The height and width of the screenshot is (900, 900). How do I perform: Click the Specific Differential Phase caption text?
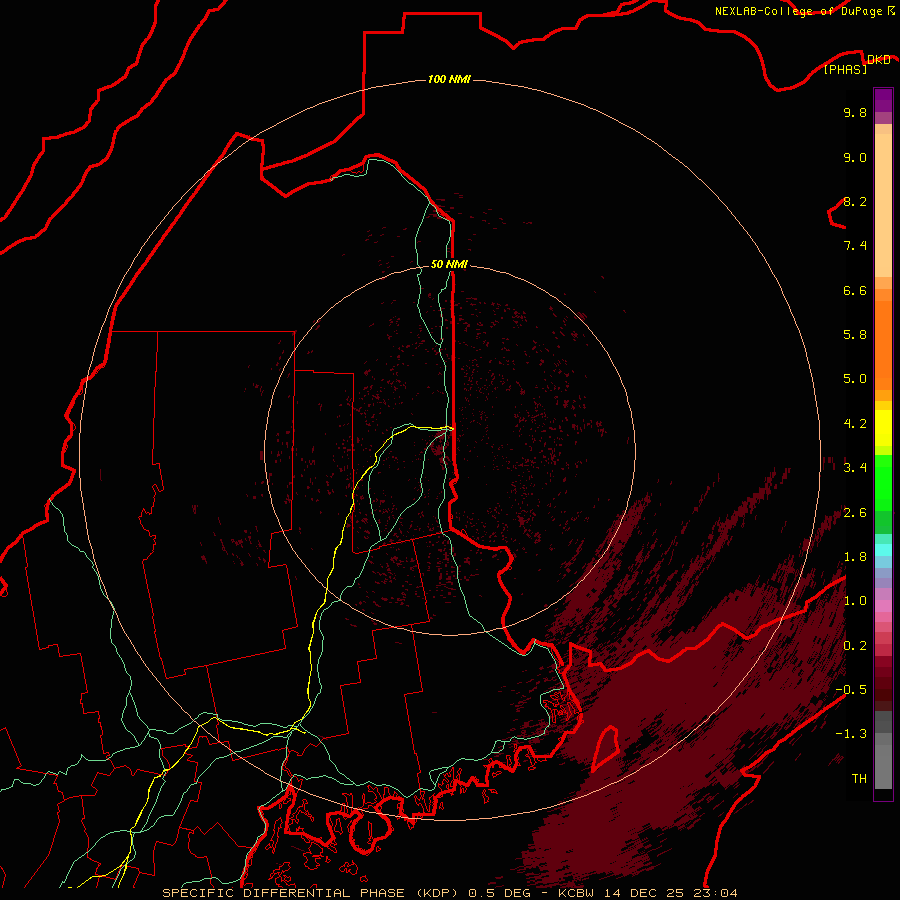click(450, 893)
